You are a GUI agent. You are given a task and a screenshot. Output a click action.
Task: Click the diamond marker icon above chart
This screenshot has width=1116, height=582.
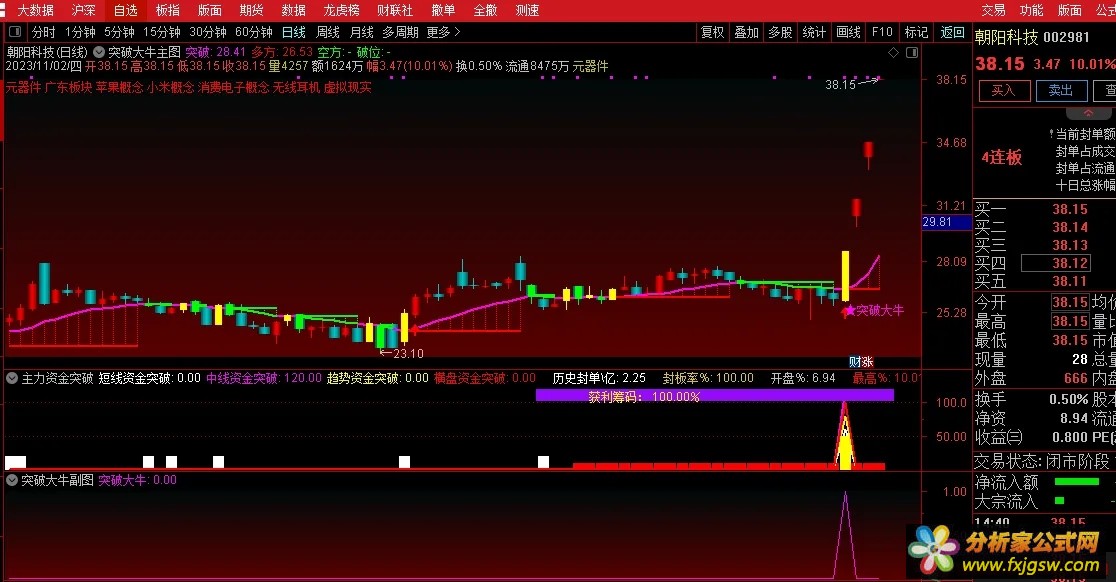tap(893, 53)
